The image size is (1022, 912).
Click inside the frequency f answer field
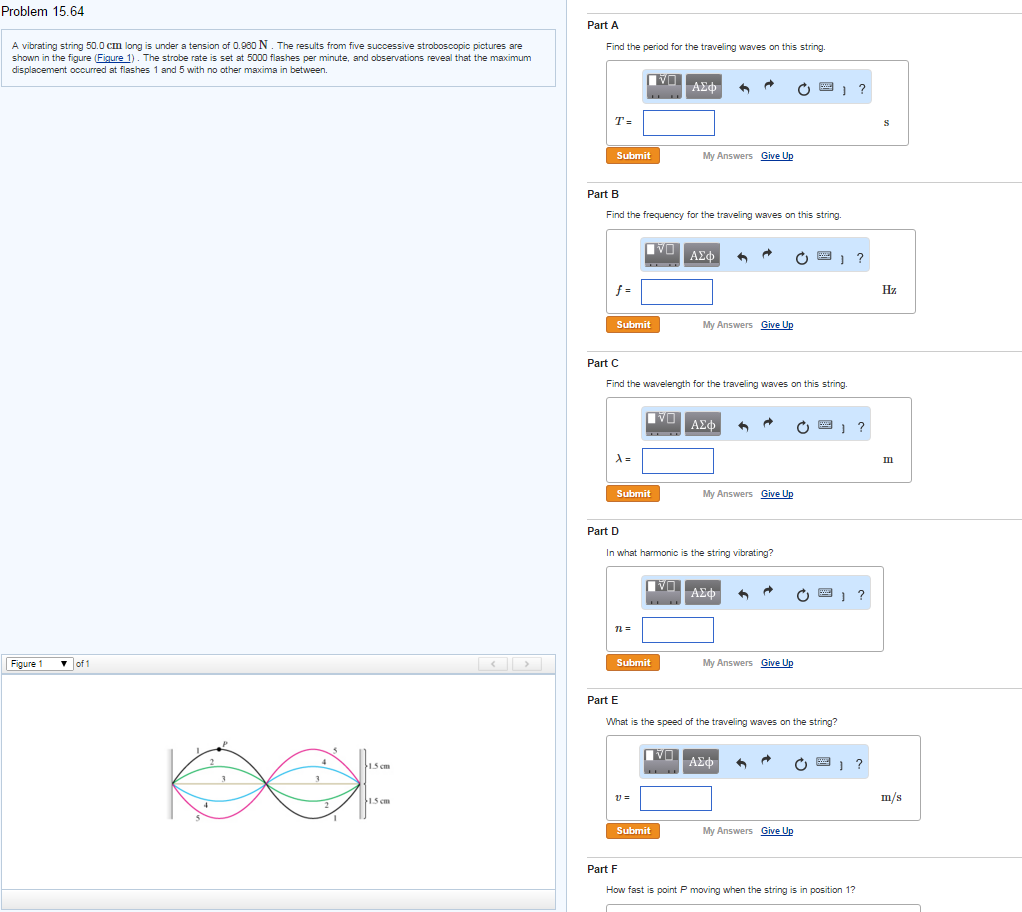point(677,291)
